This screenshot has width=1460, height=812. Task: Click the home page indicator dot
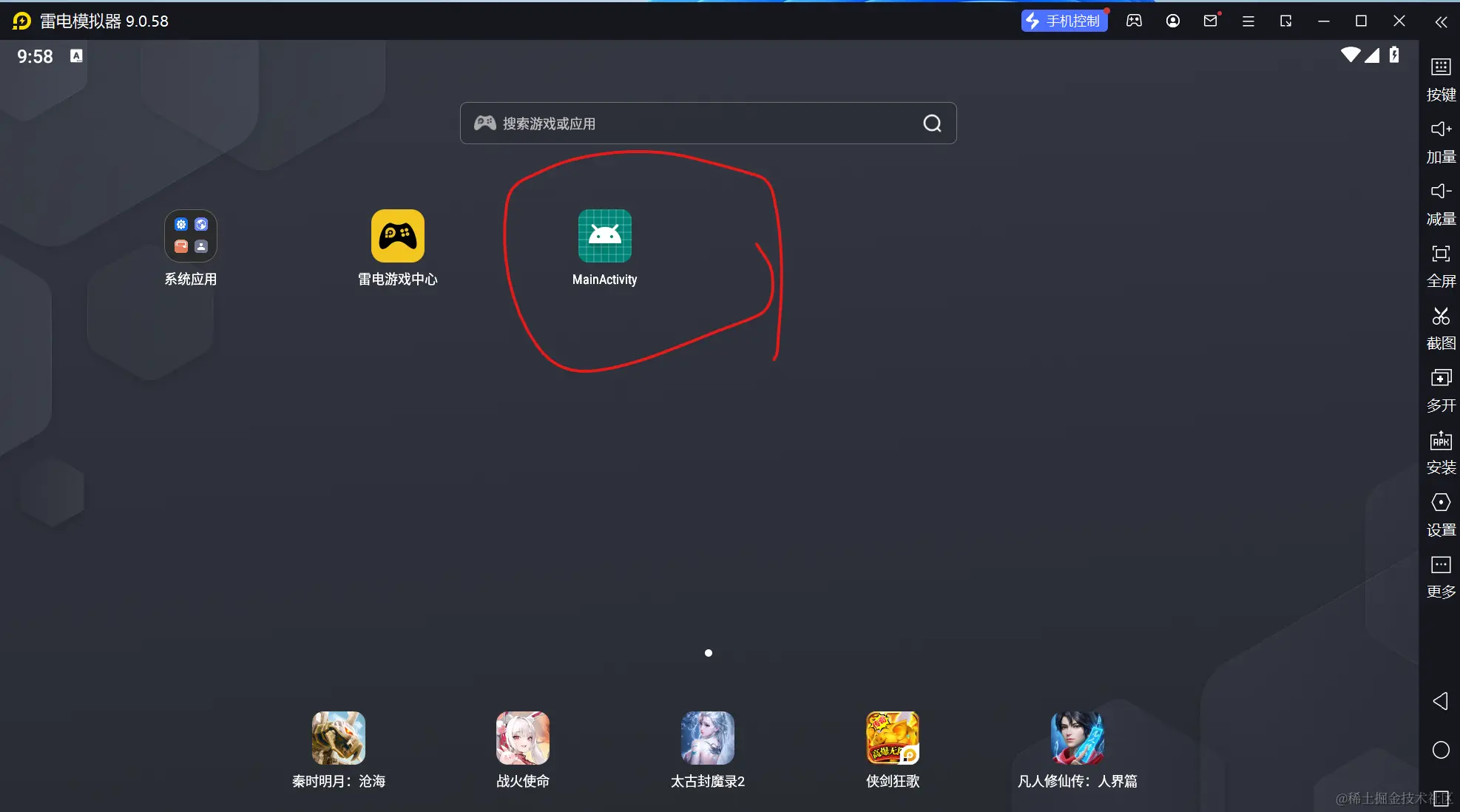click(709, 653)
